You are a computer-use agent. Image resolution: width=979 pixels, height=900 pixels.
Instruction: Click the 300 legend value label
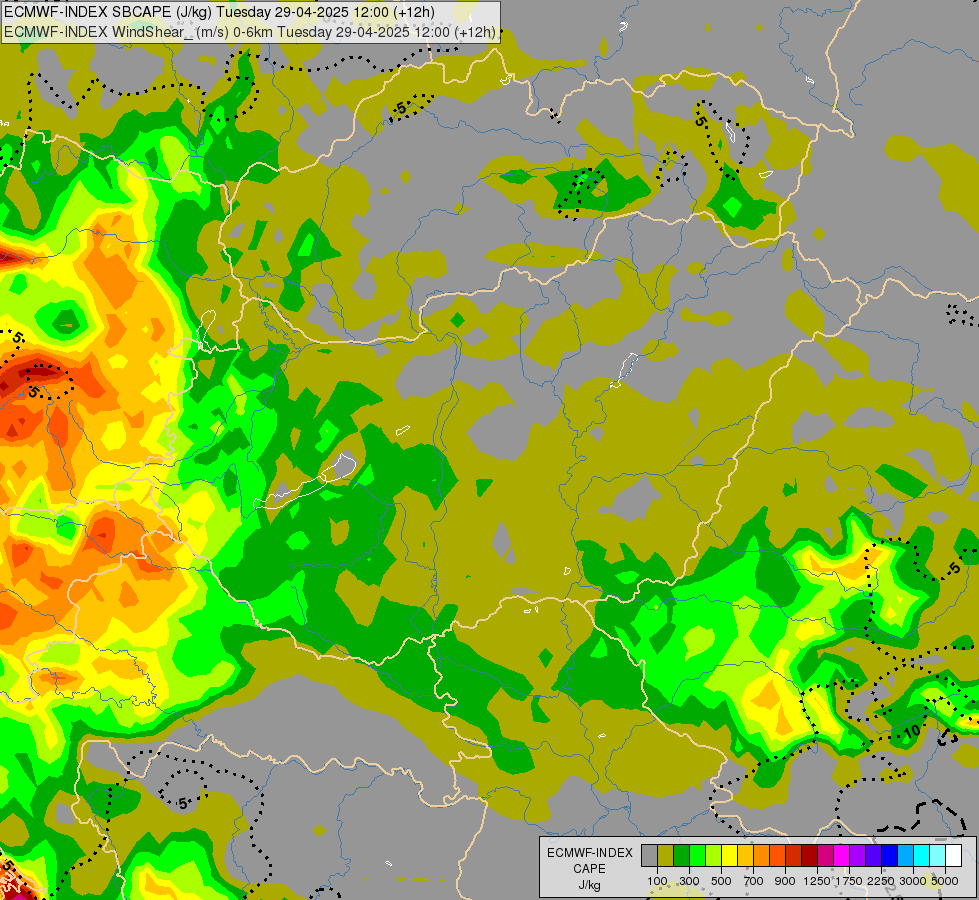[689, 881]
